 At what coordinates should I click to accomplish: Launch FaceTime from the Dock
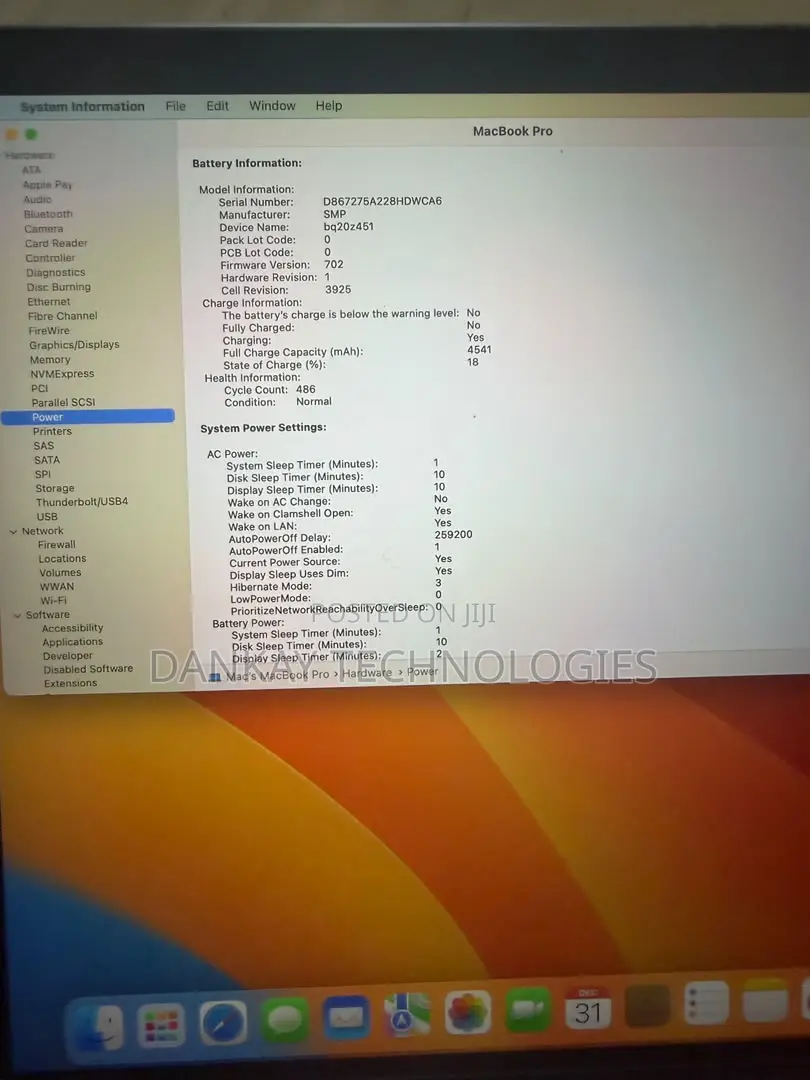pos(528,1009)
